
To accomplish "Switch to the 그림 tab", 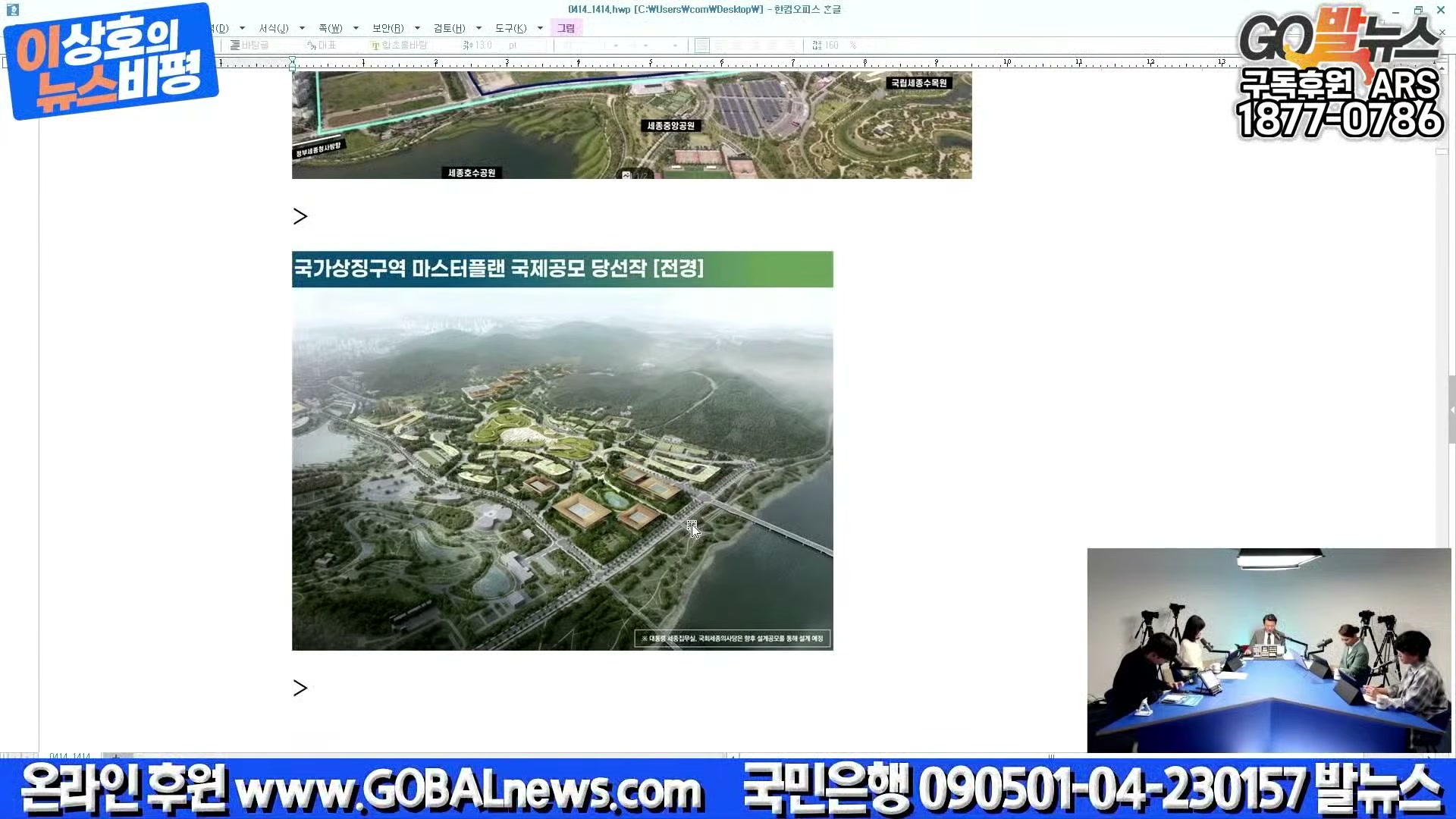I will (566, 28).
